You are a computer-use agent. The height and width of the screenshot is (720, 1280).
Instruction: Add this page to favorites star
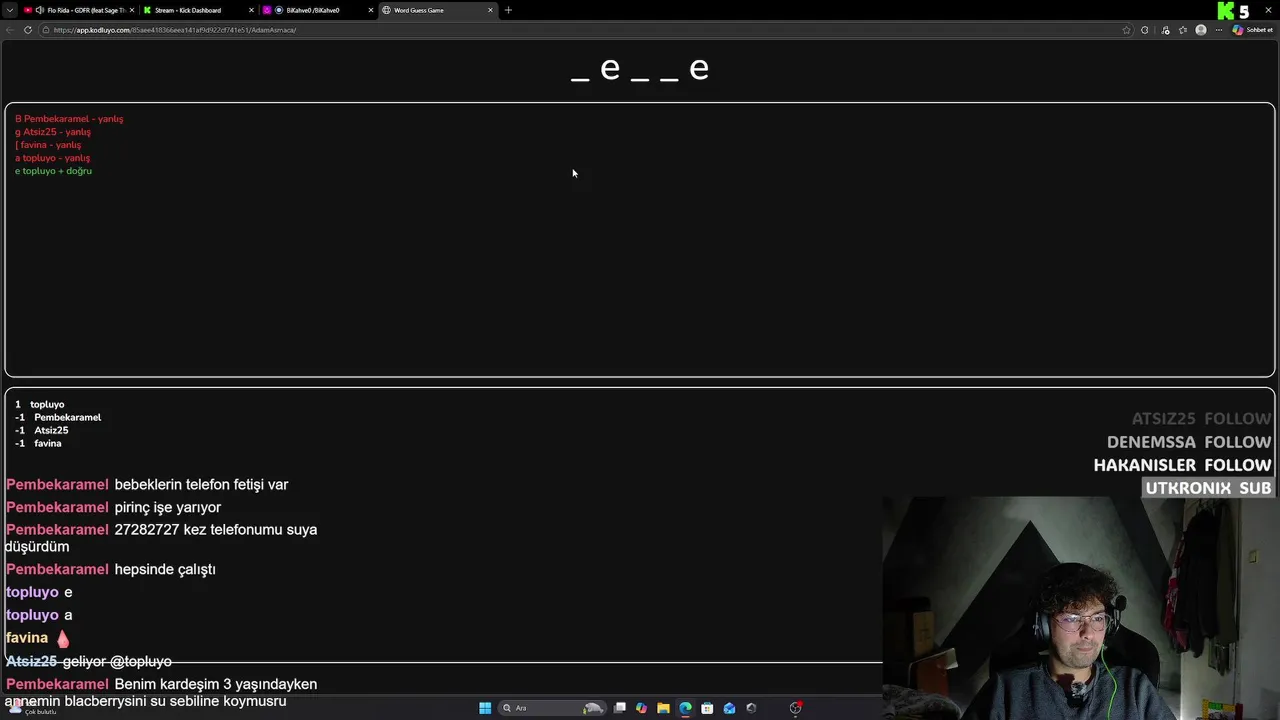point(1126,30)
